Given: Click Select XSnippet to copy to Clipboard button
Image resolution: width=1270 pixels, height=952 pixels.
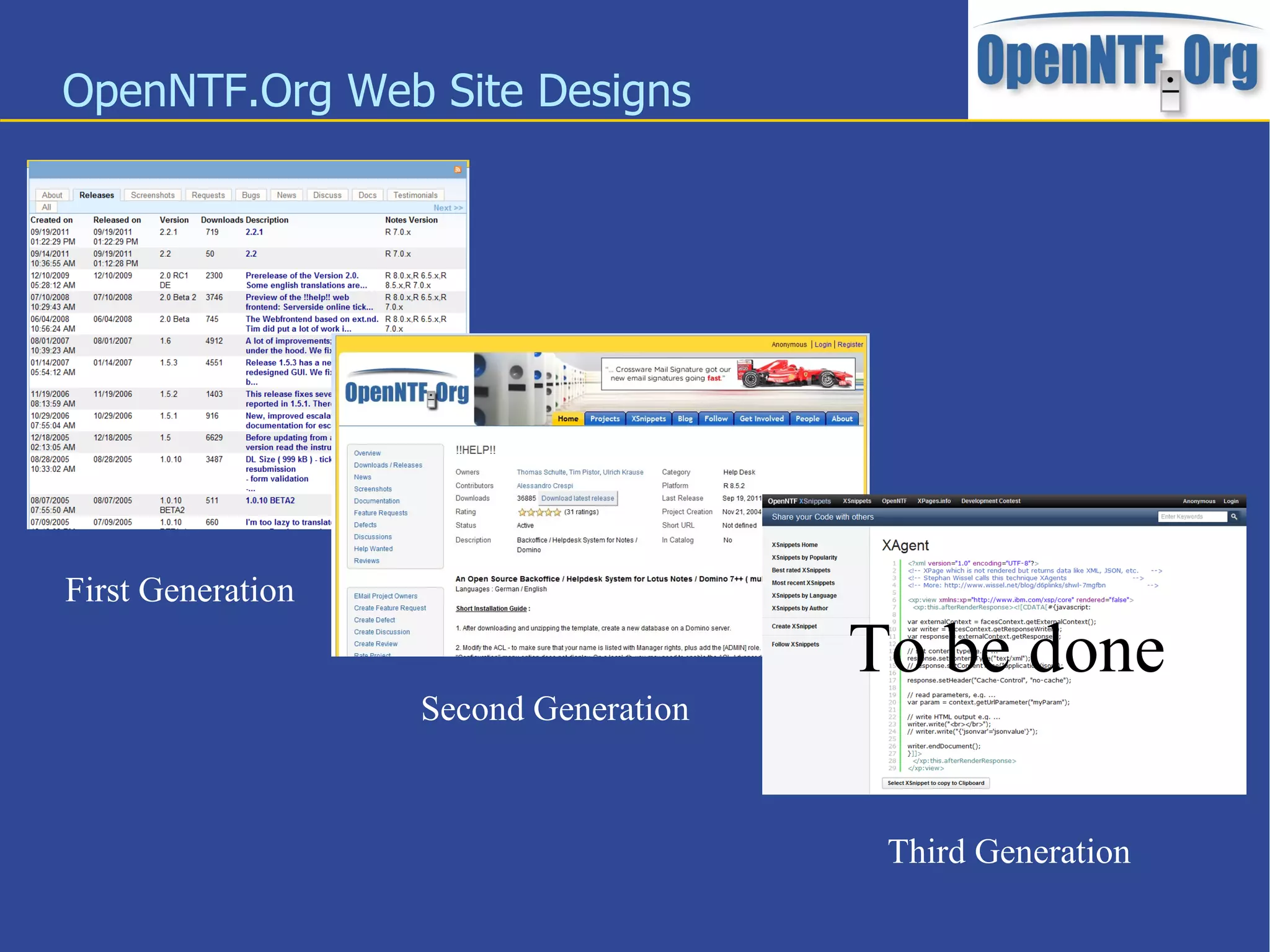Looking at the screenshot, I should point(936,783).
